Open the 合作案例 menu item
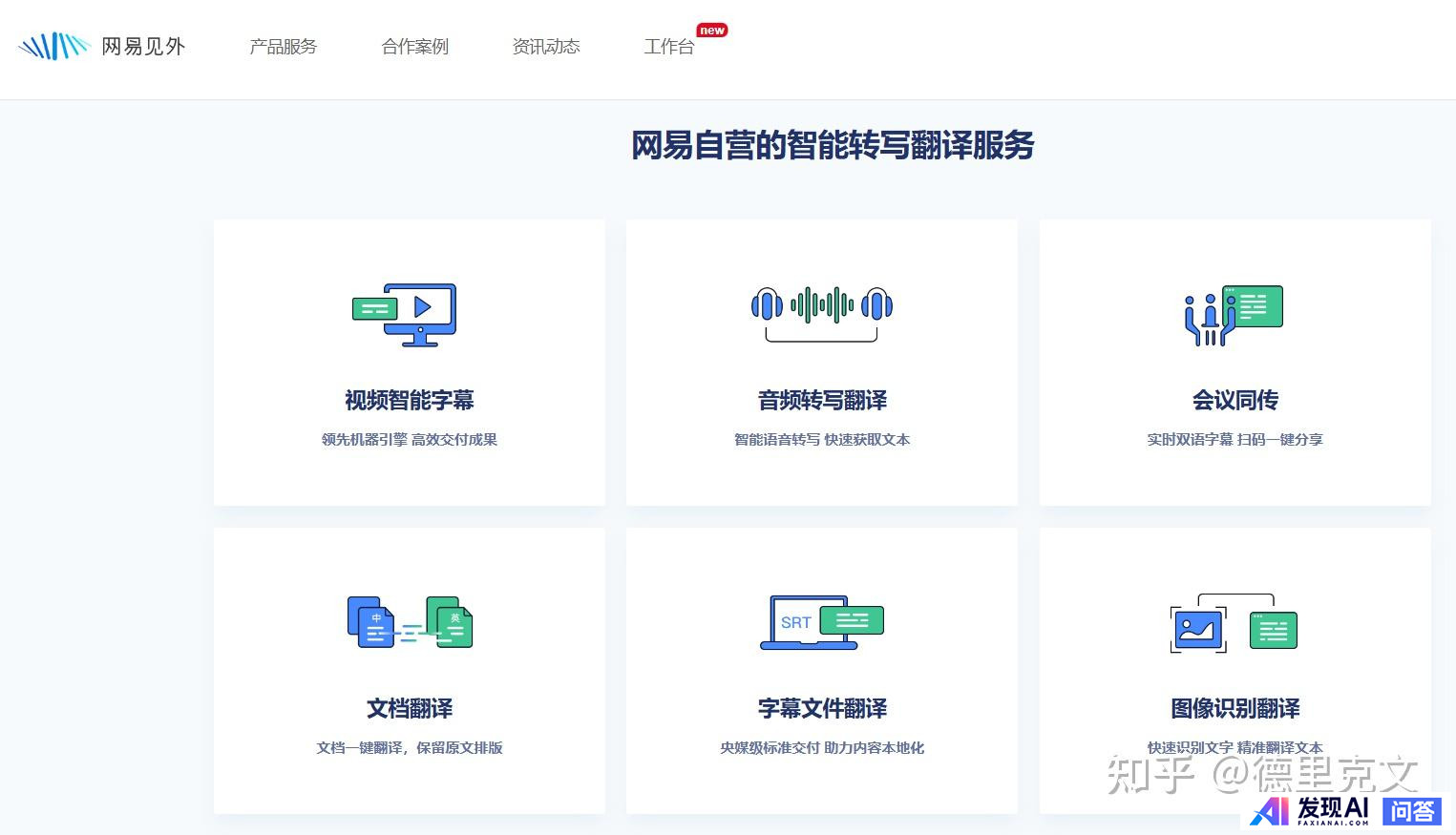 click(x=414, y=47)
